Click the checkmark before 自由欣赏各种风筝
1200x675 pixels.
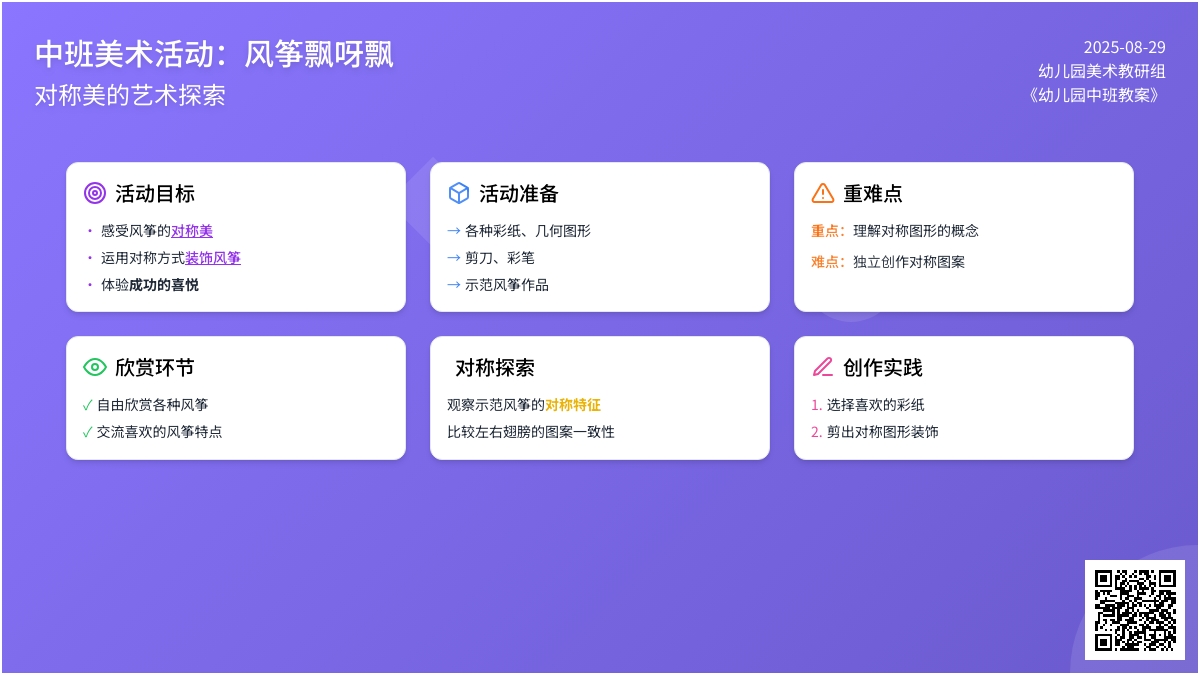[88, 405]
